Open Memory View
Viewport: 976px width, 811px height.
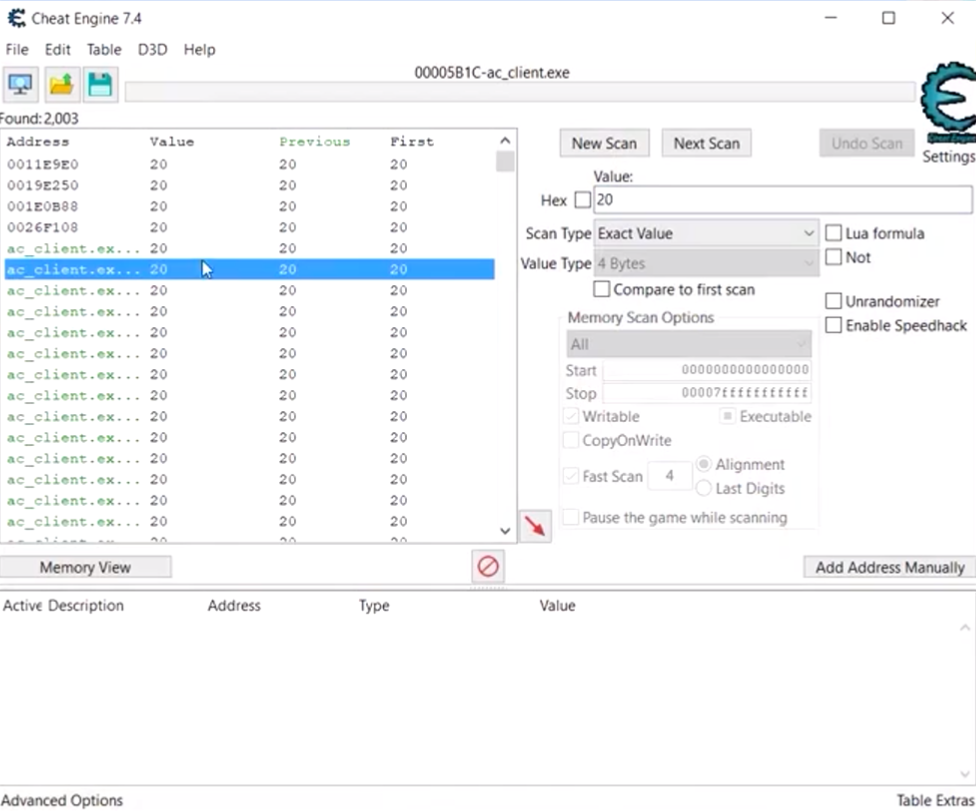[x=85, y=567]
